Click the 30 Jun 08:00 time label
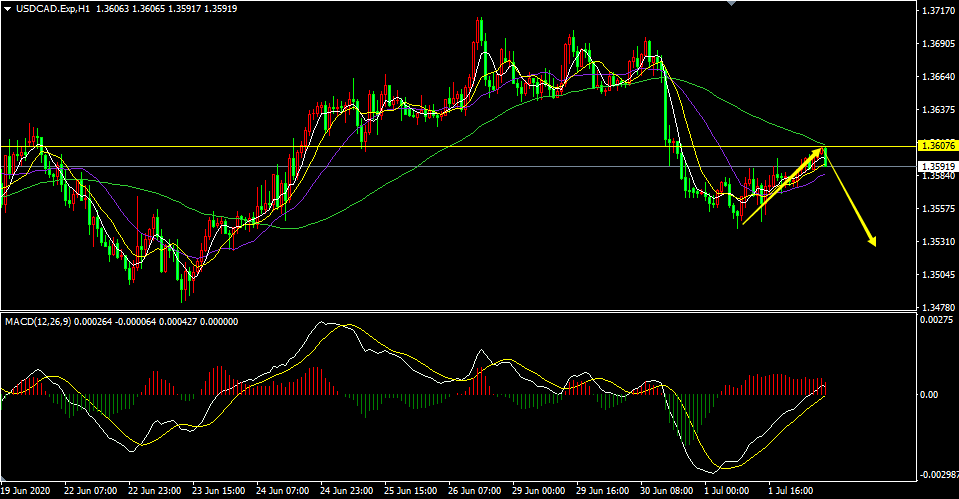The height and width of the screenshot is (499, 959). [667, 490]
